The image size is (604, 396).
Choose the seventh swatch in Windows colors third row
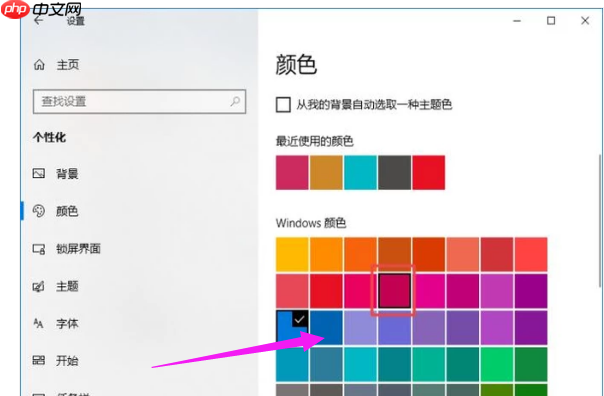pyautogui.click(x=497, y=328)
